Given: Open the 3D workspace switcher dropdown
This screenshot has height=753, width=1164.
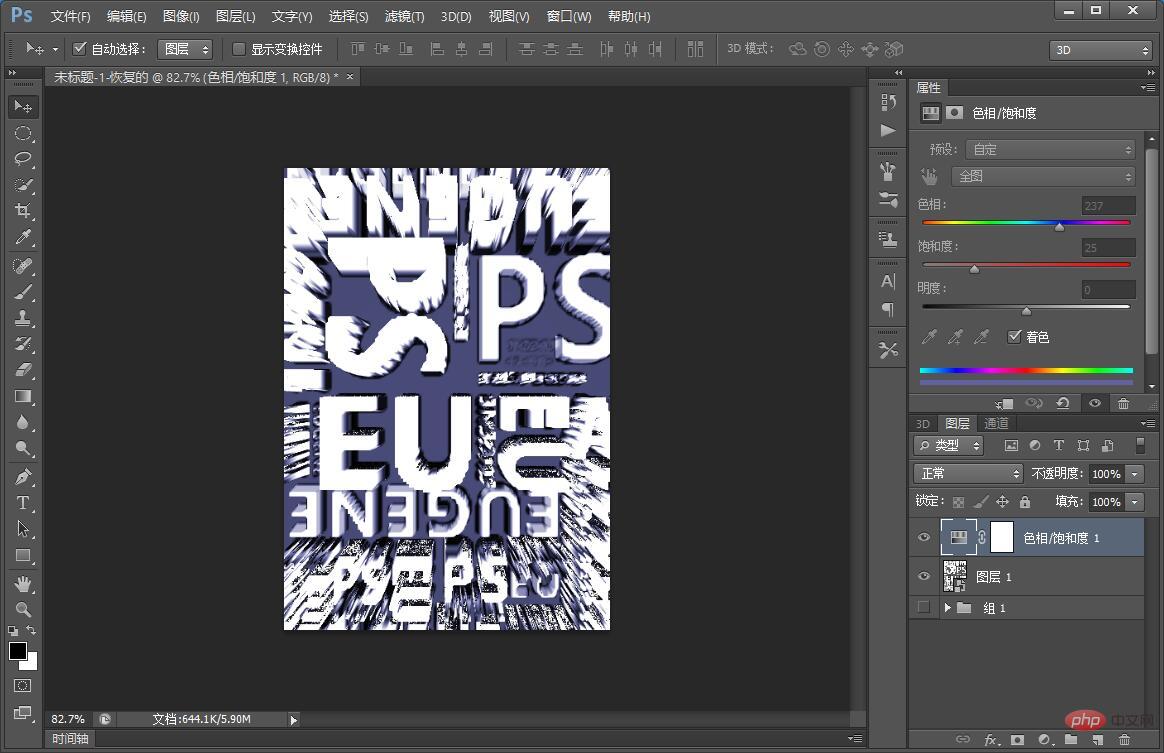Looking at the screenshot, I should coord(1100,50).
